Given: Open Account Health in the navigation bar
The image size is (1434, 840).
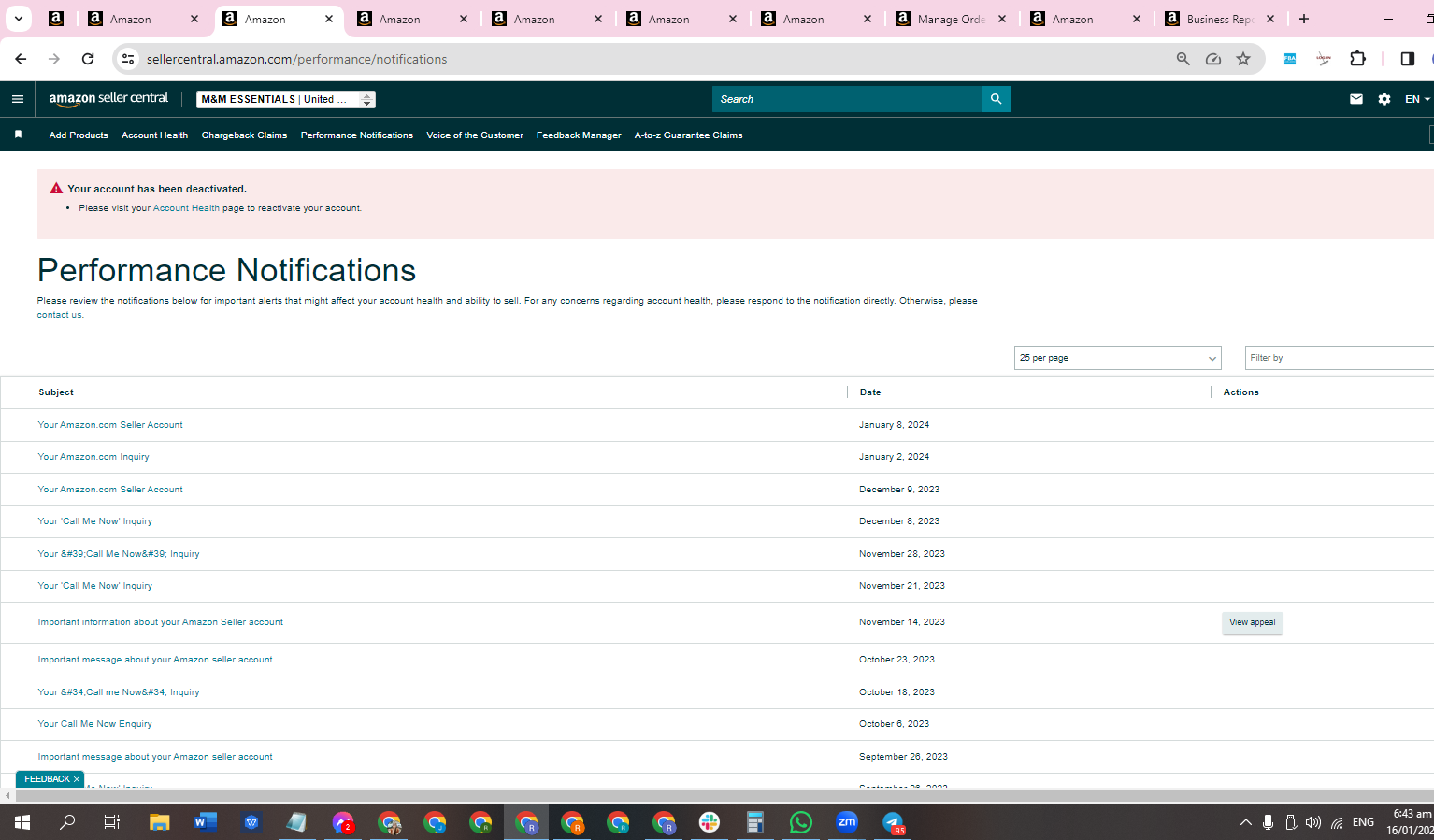Looking at the screenshot, I should 154,135.
